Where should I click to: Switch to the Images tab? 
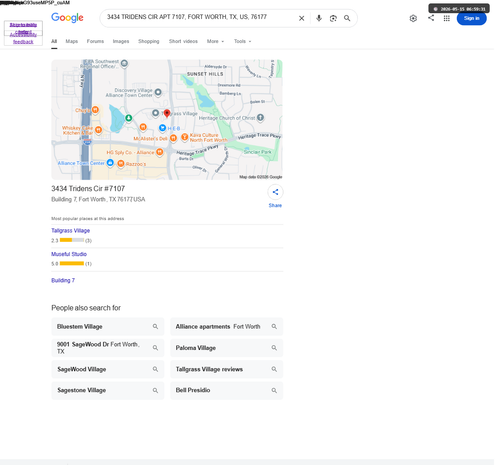point(121,41)
